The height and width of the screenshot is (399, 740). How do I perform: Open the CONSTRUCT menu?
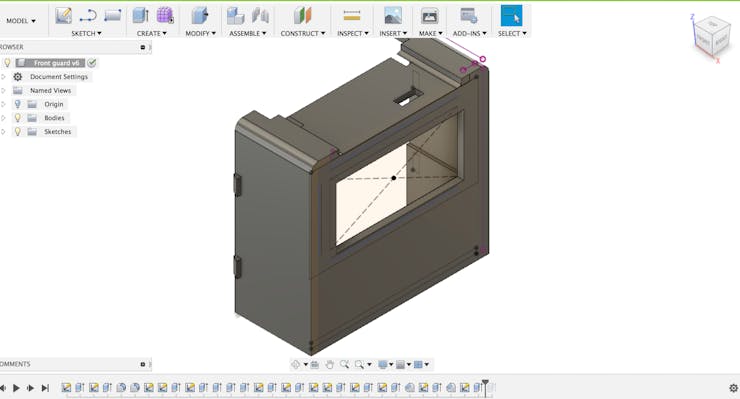(303, 34)
